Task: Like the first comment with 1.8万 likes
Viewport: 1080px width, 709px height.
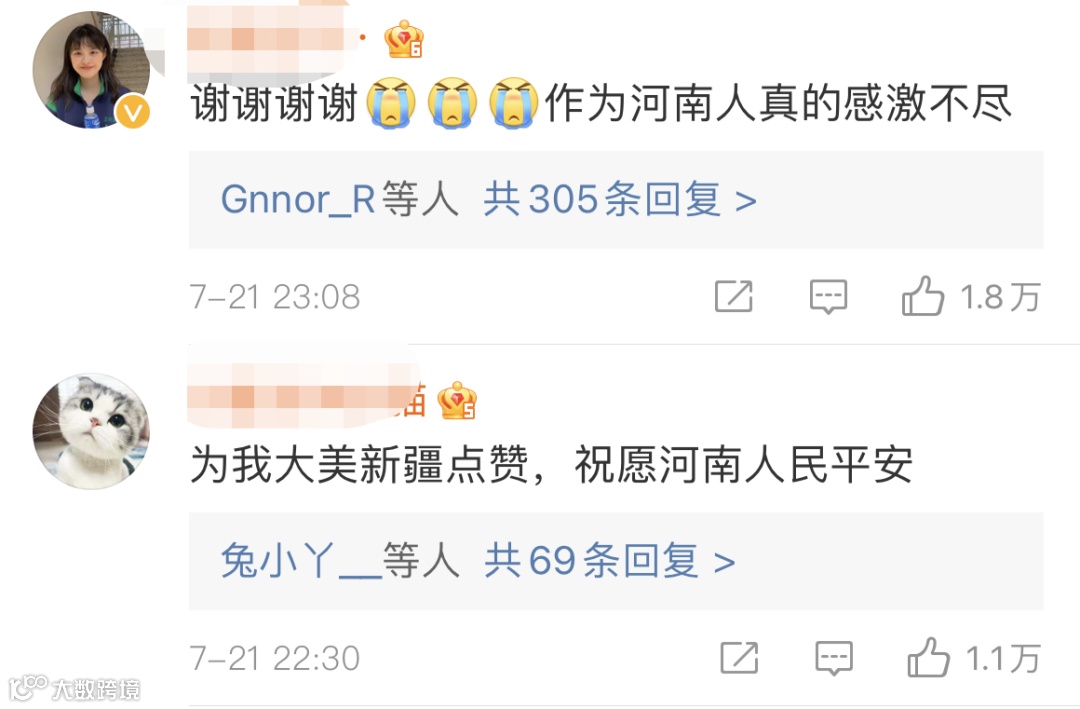Action: (923, 296)
